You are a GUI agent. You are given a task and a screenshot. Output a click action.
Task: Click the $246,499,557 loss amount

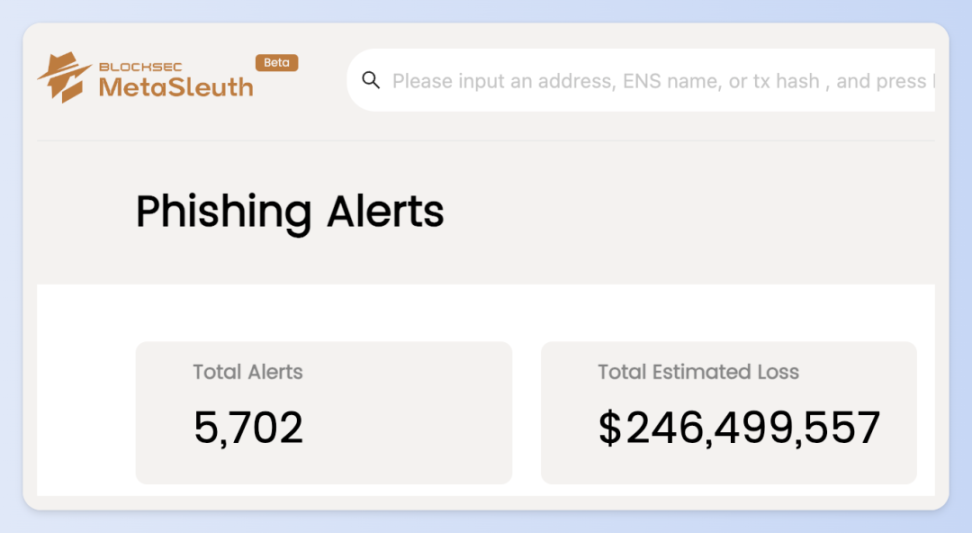739,428
